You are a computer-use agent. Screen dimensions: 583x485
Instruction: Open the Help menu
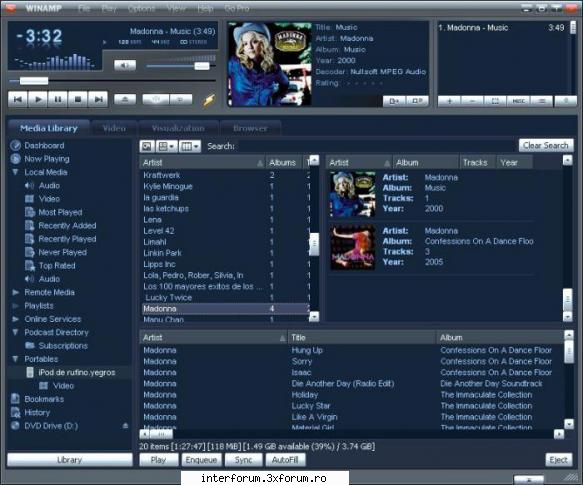click(205, 8)
